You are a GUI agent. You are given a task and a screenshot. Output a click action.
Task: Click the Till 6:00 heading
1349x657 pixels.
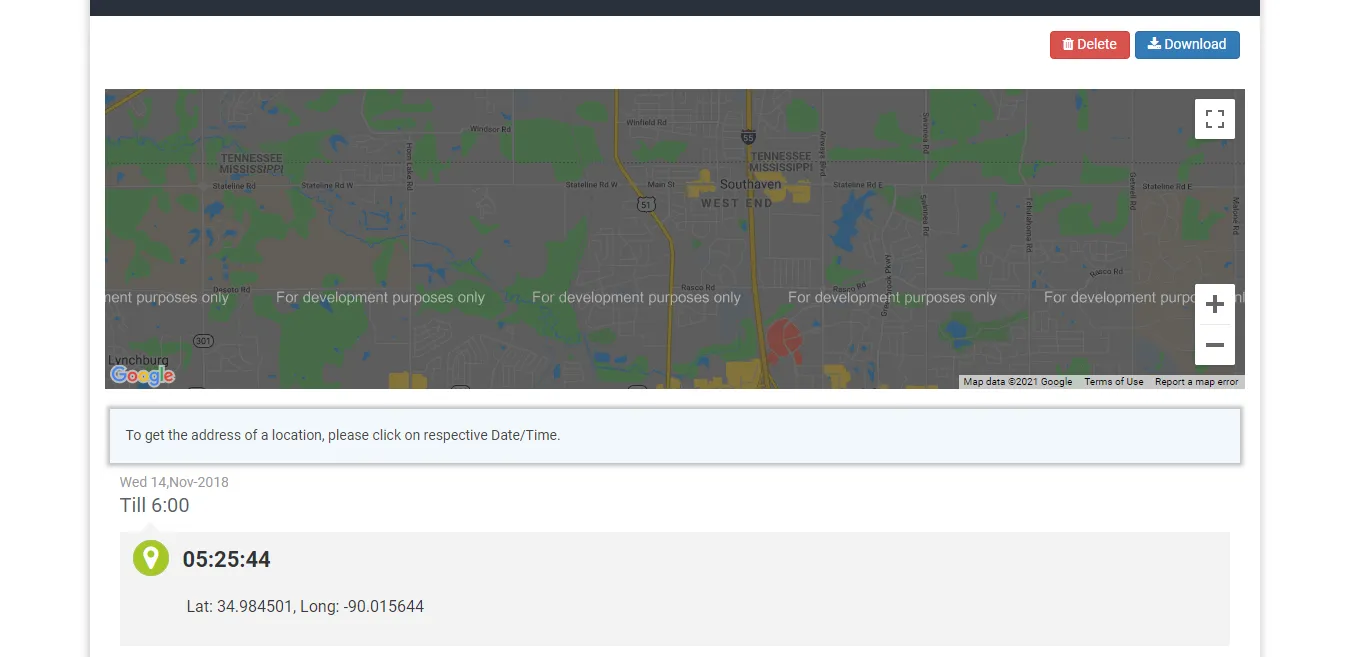155,505
